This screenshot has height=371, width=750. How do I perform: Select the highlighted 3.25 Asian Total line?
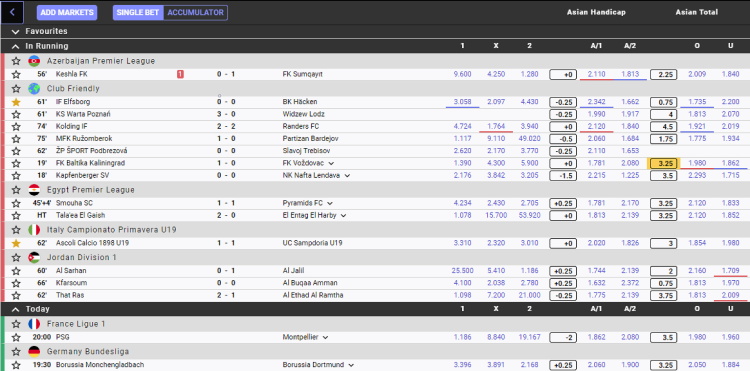(x=663, y=163)
